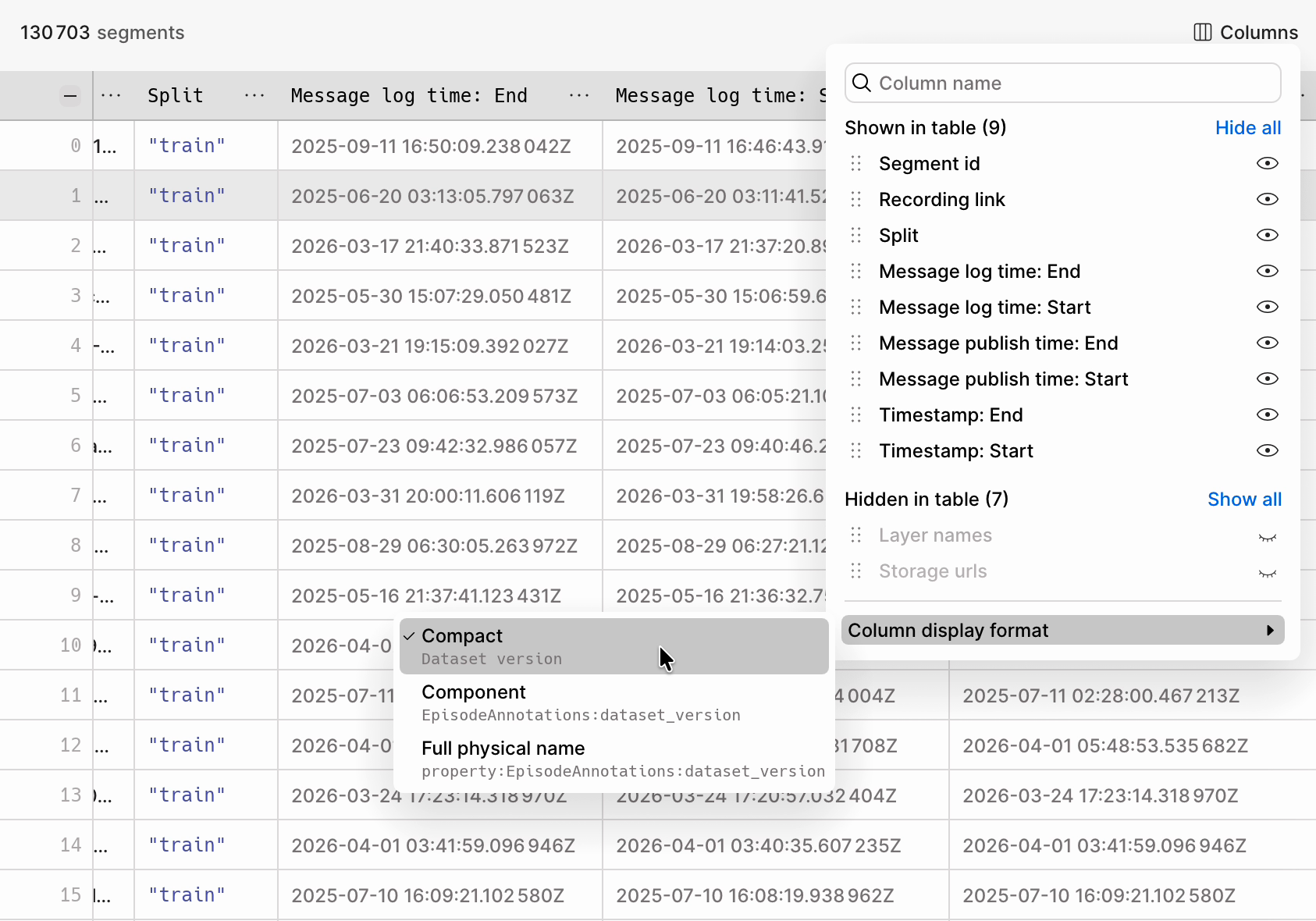The height and width of the screenshot is (921, 1316).
Task: Click drag handle for Message log time: End
Action: (856, 271)
